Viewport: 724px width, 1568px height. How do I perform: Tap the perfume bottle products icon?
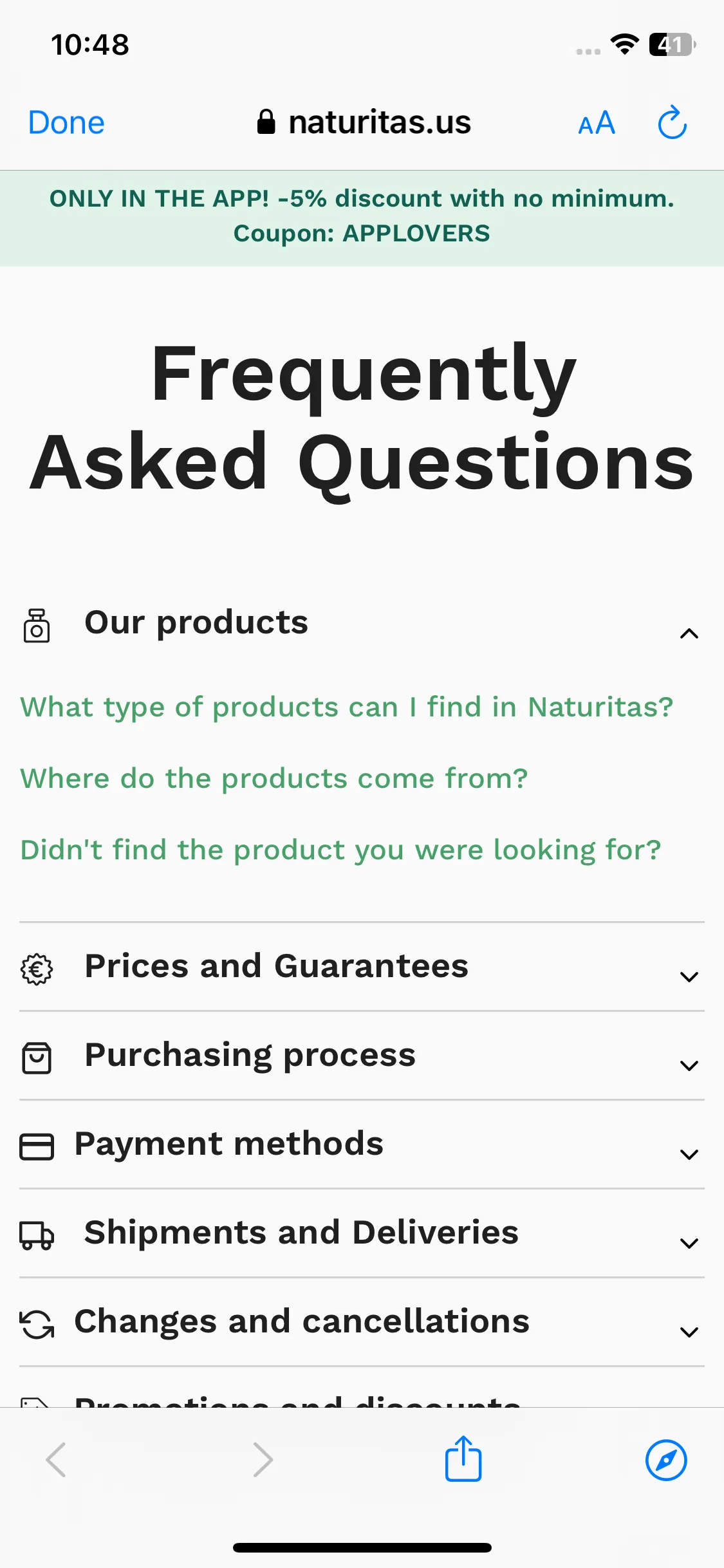coord(37,625)
